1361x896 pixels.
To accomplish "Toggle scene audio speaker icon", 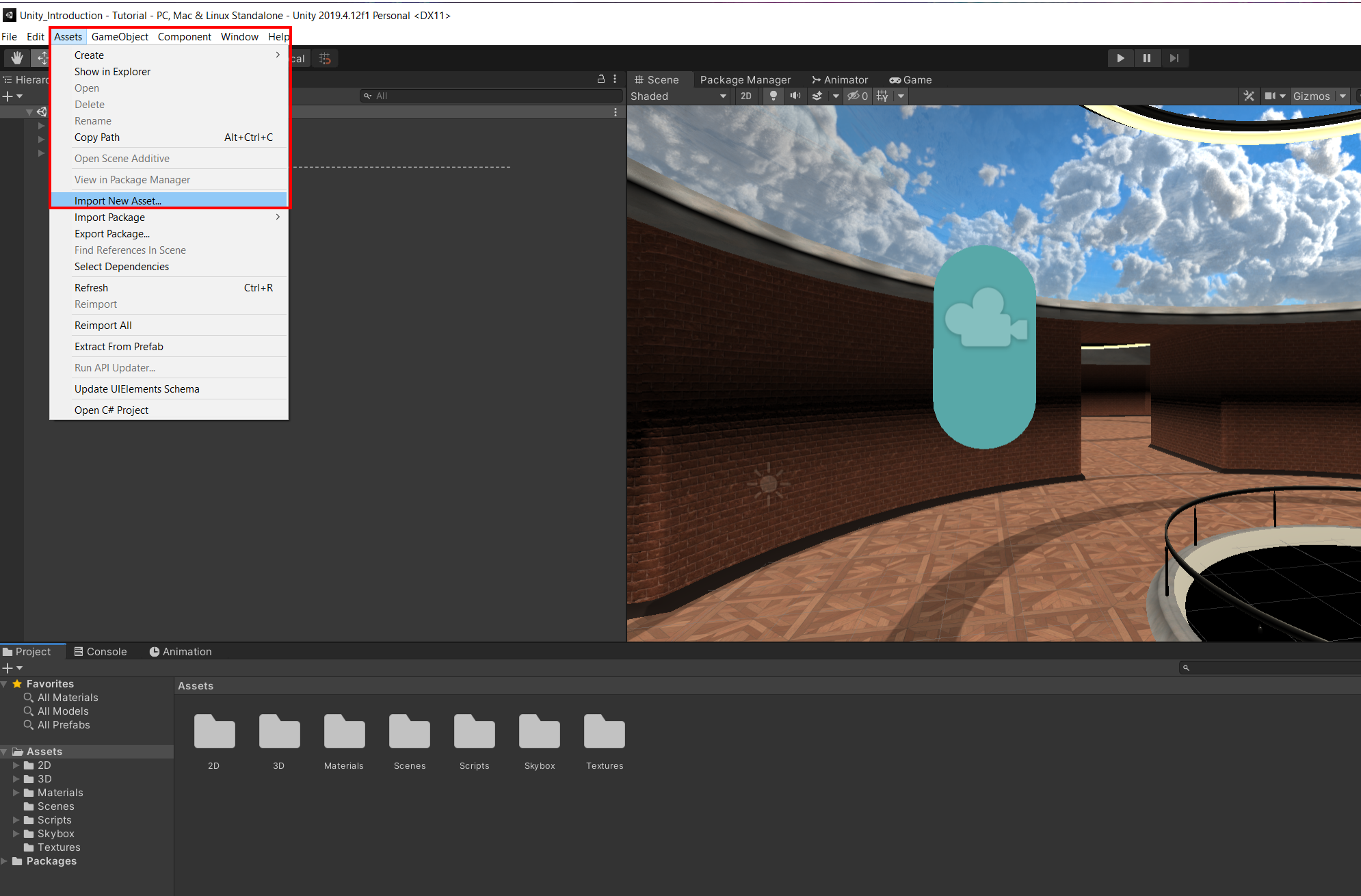I will (x=795, y=96).
